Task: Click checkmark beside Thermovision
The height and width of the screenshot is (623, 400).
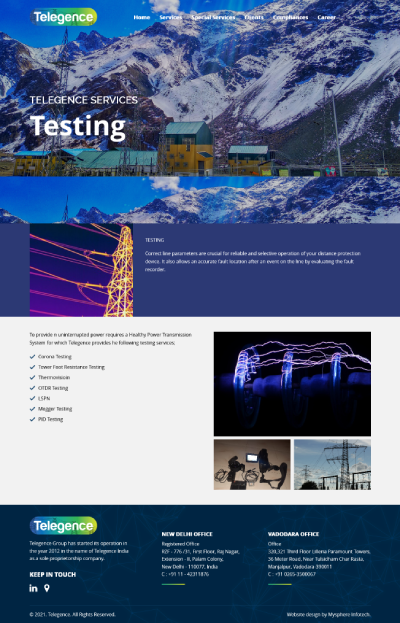Action: 33,377
